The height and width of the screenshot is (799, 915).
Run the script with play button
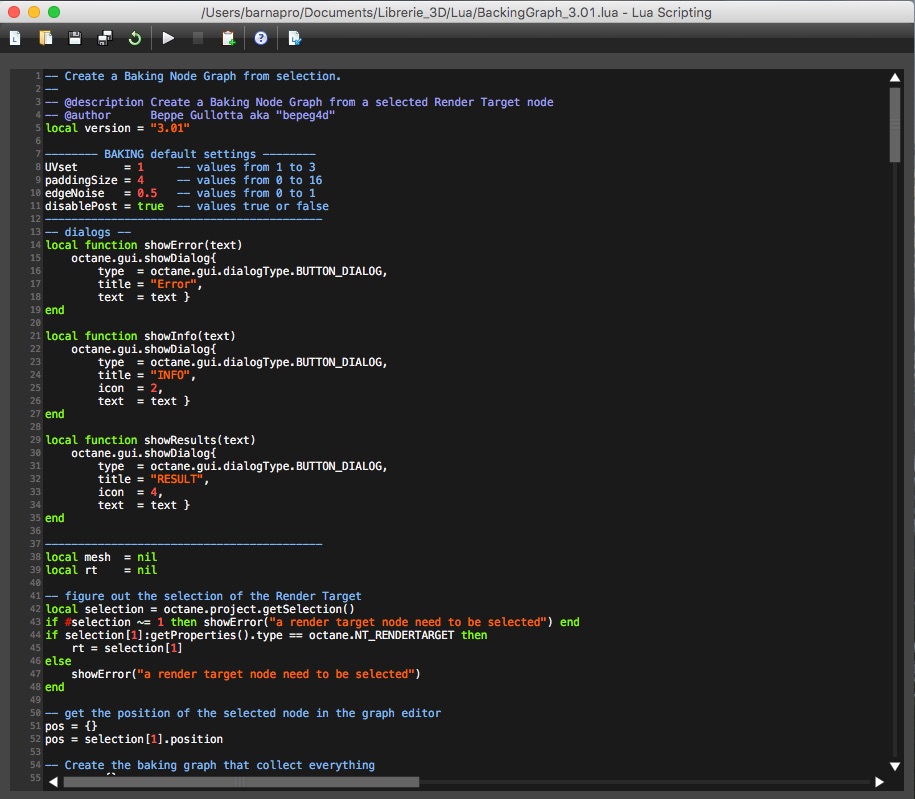168,38
